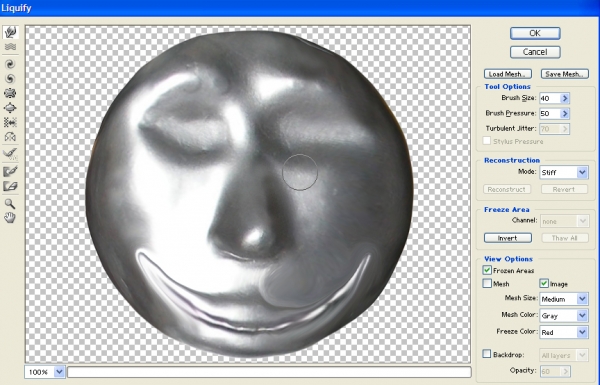Click the Reconstruction heading
Screen dimensions: 600x385
pos(512,160)
